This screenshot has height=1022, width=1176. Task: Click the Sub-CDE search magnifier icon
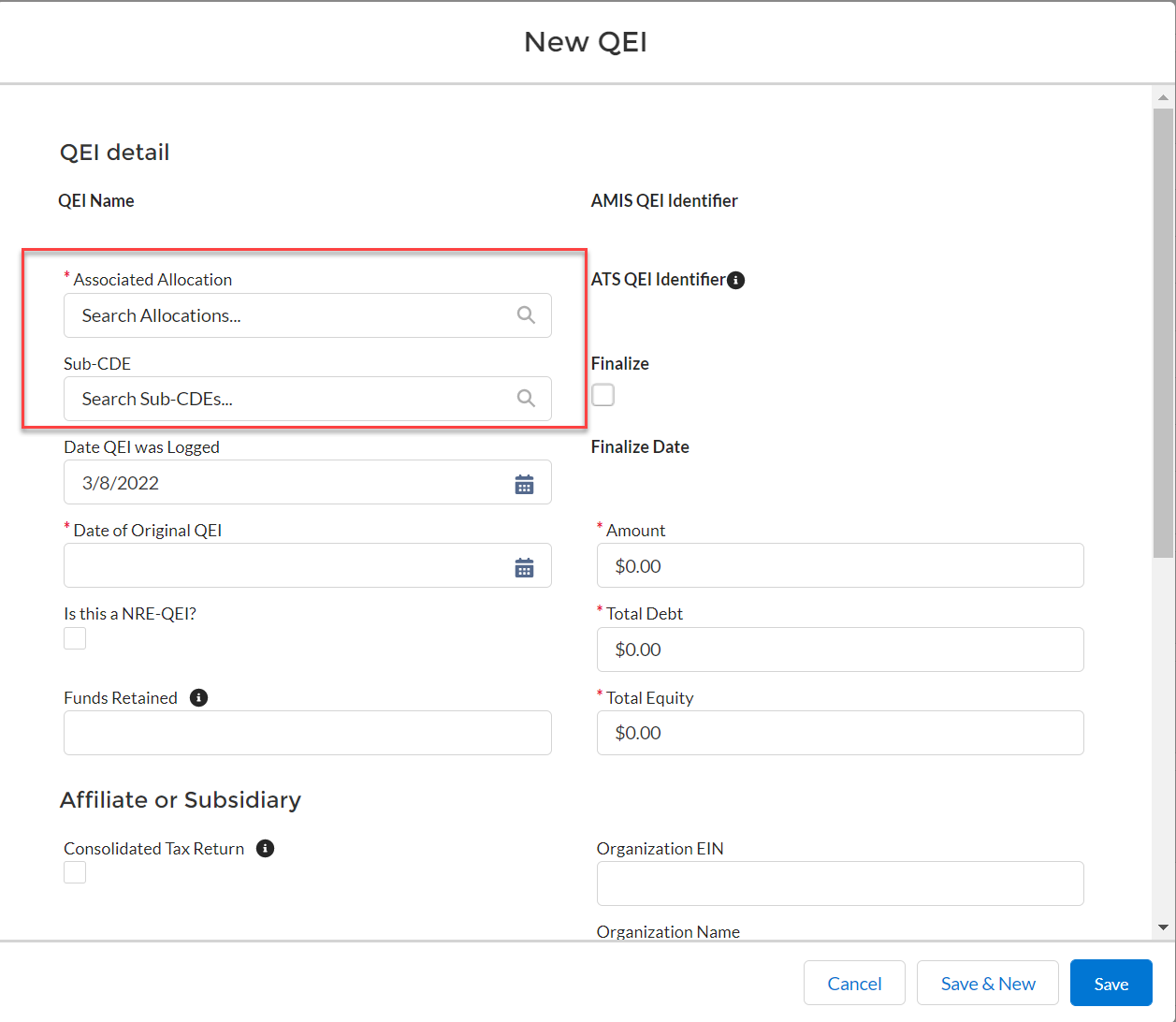coord(526,399)
